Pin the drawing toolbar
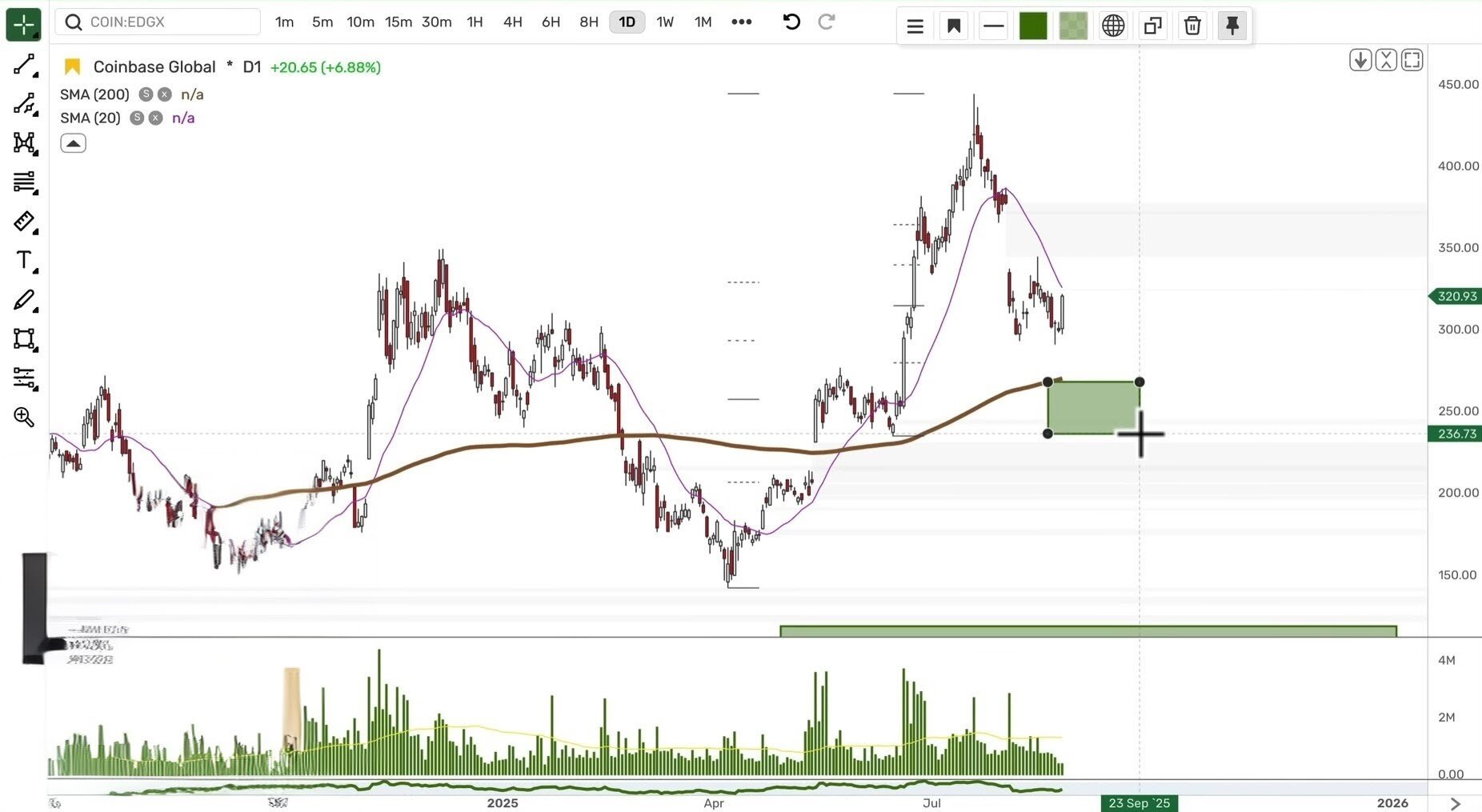The width and height of the screenshot is (1482, 812). click(x=1232, y=26)
